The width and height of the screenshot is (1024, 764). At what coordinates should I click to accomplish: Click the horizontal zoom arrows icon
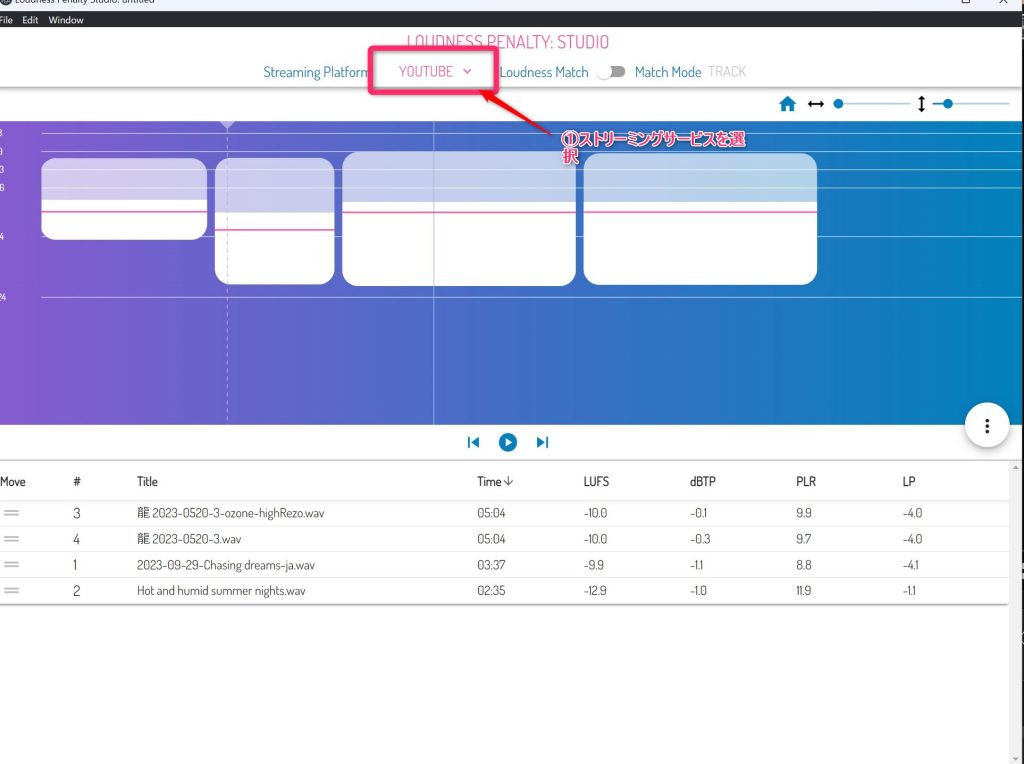[x=816, y=104]
